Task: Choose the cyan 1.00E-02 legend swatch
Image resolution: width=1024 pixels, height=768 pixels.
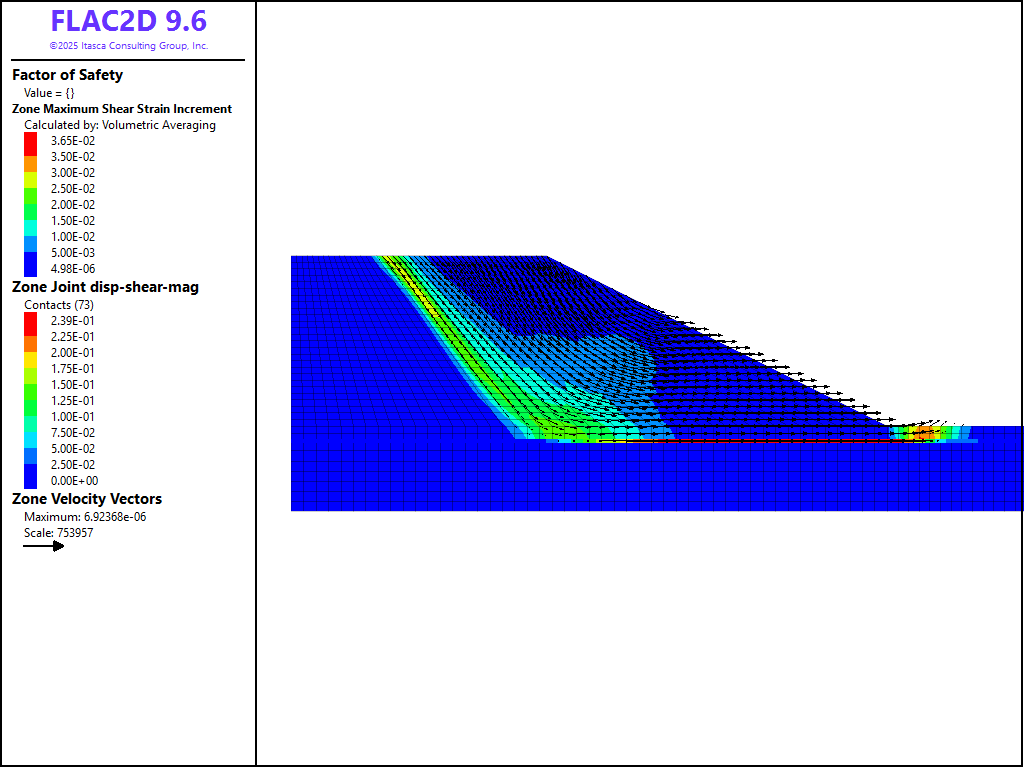Action: (30, 237)
